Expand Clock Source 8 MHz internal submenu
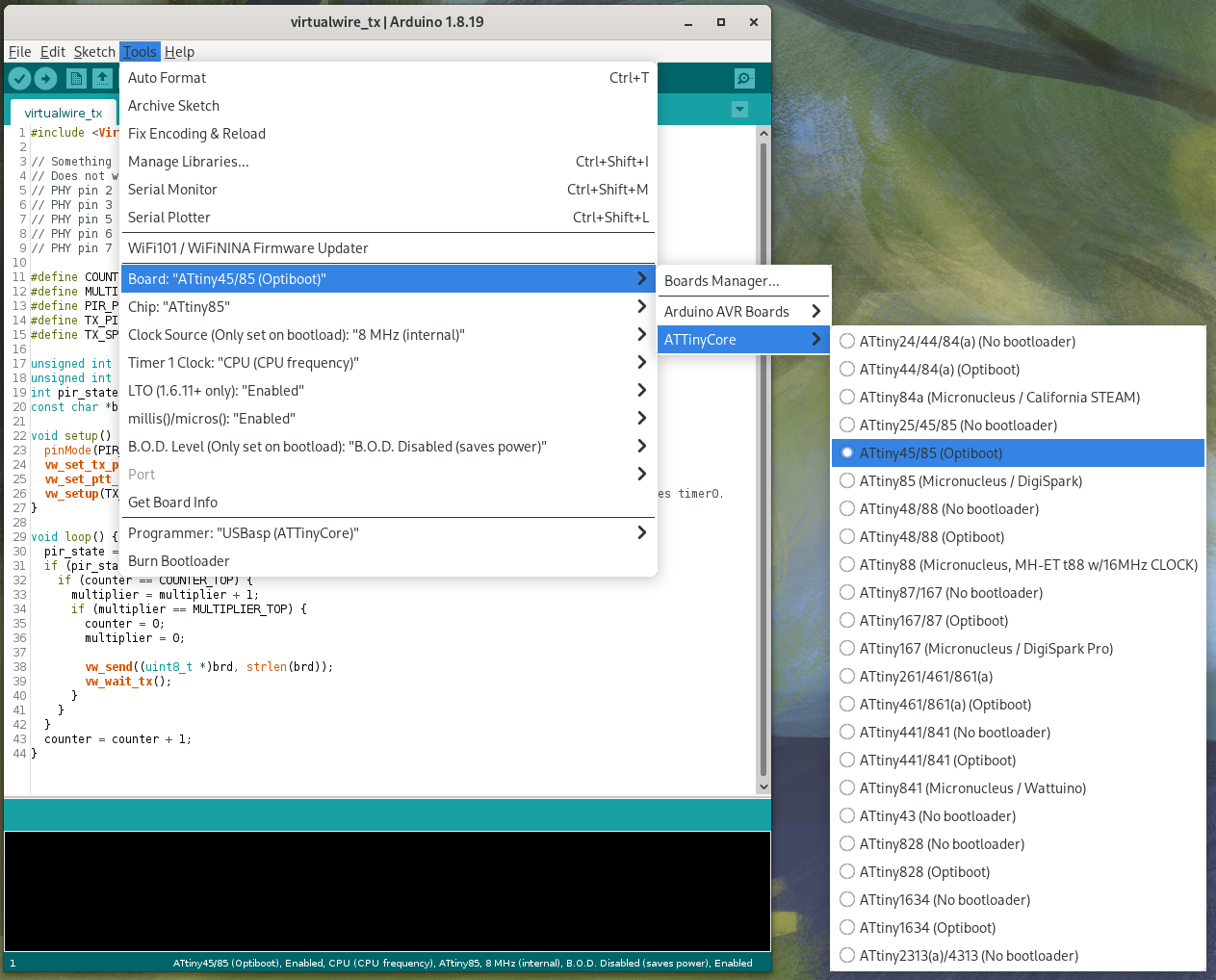Screen dimensions: 1216x980 point(388,335)
